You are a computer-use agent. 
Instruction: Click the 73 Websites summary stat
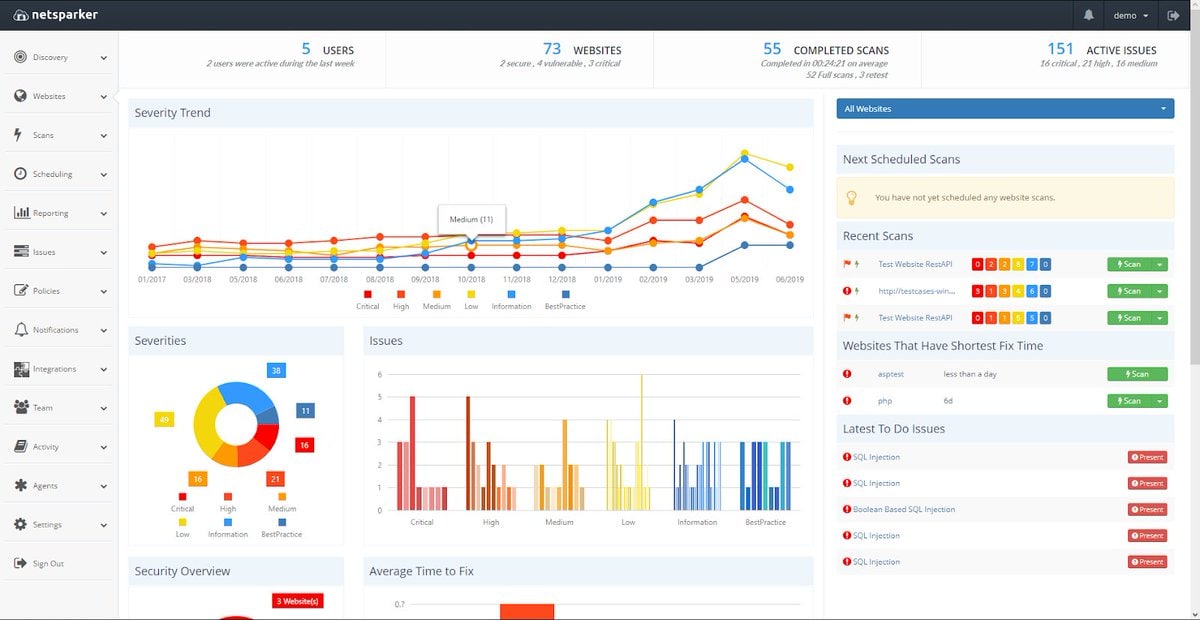(581, 49)
